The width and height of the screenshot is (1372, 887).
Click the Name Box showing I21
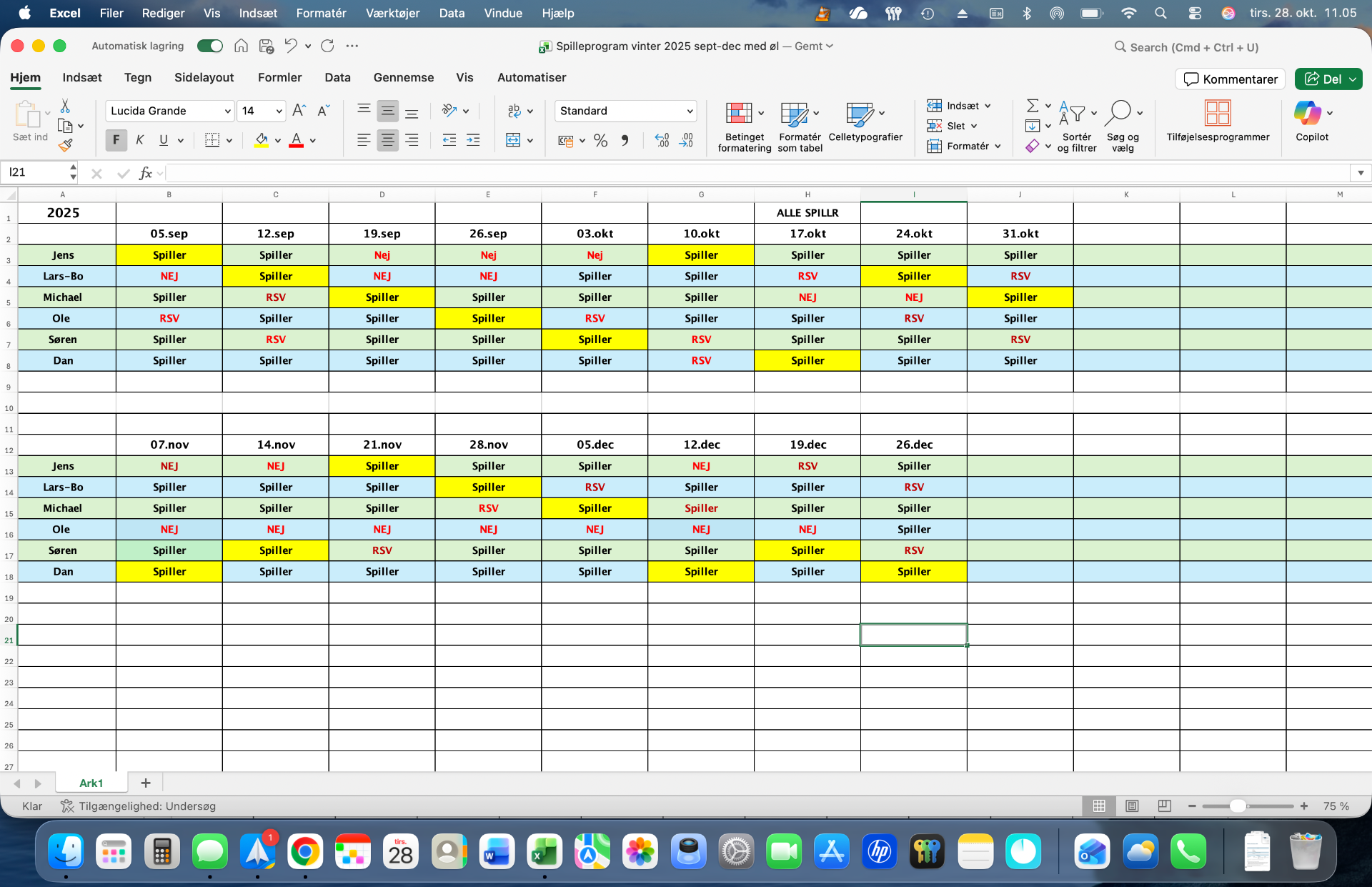pyautogui.click(x=37, y=172)
